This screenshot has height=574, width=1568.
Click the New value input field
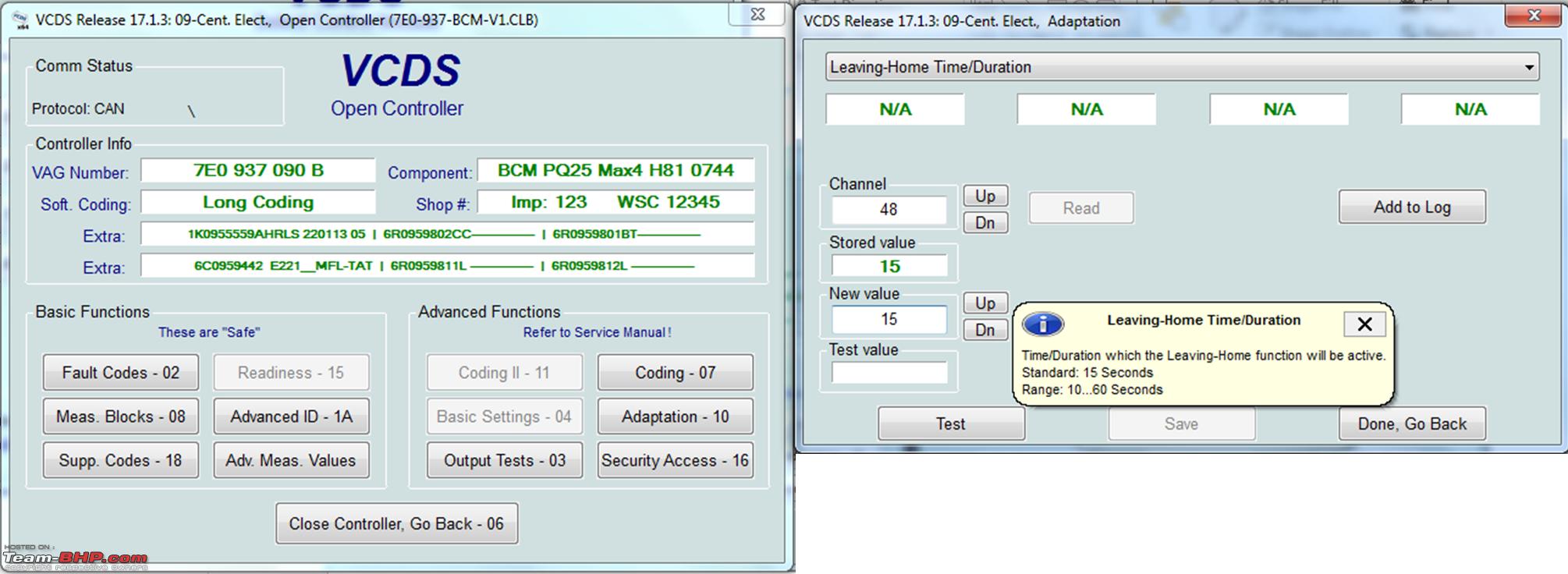point(889,319)
